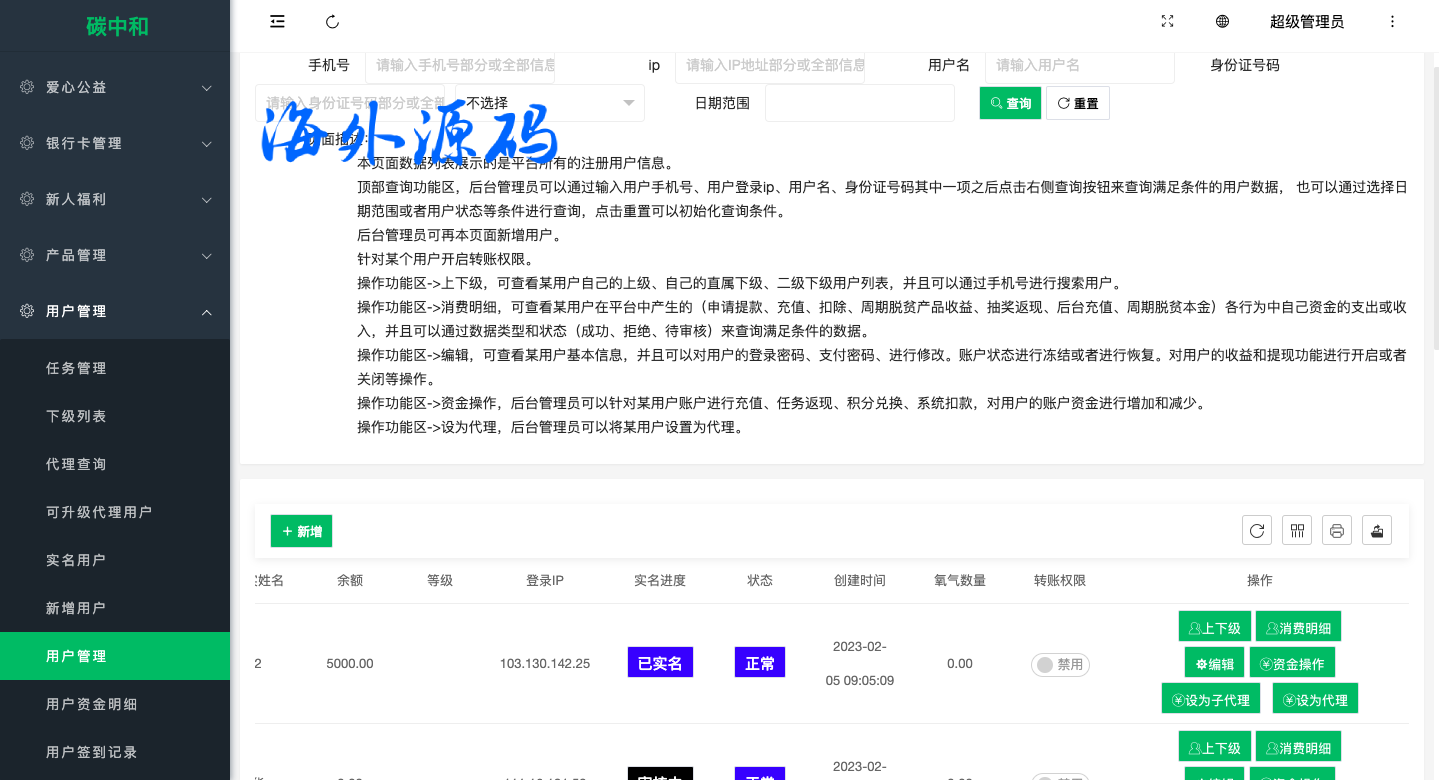Expand the 银行卡管理 sidebar menu
The image size is (1439, 780).
pyautogui.click(x=115, y=143)
